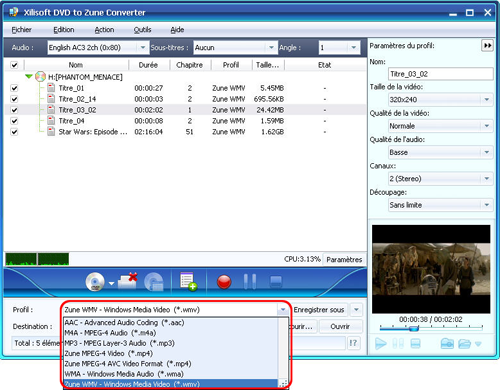This screenshot has height=390, width=500.
Task: Click the Paramètres button near CPU
Action: [344, 259]
